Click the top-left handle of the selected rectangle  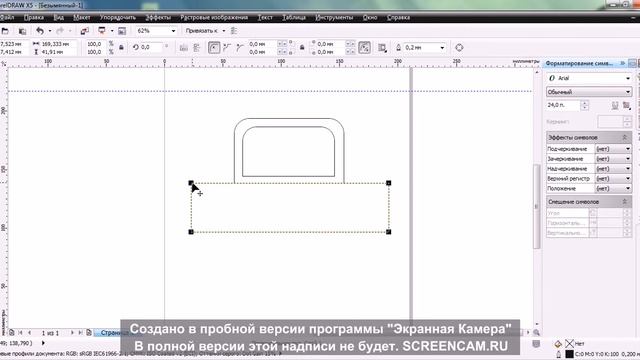tap(191, 183)
